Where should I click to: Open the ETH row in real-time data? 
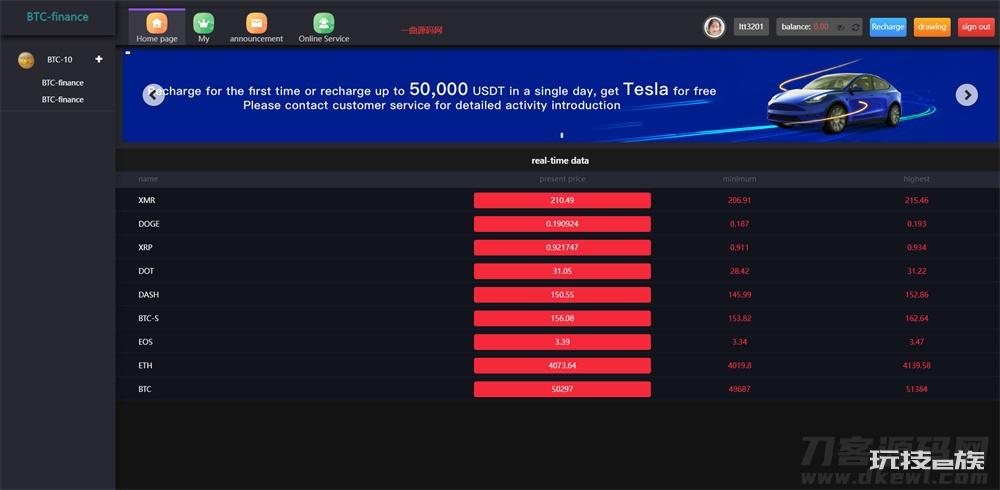558,366
